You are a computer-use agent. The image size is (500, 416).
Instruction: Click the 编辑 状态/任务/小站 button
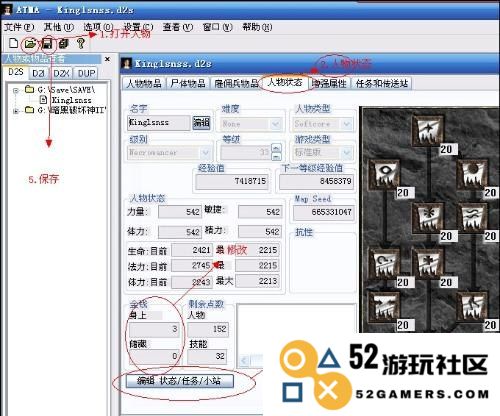179,381
